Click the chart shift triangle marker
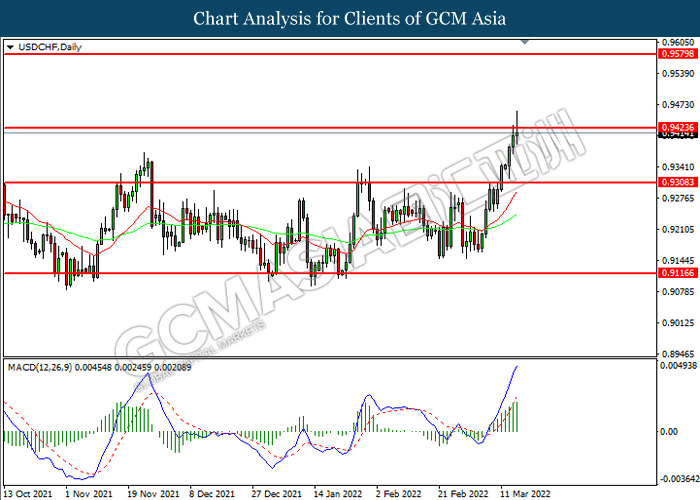 coord(525,42)
